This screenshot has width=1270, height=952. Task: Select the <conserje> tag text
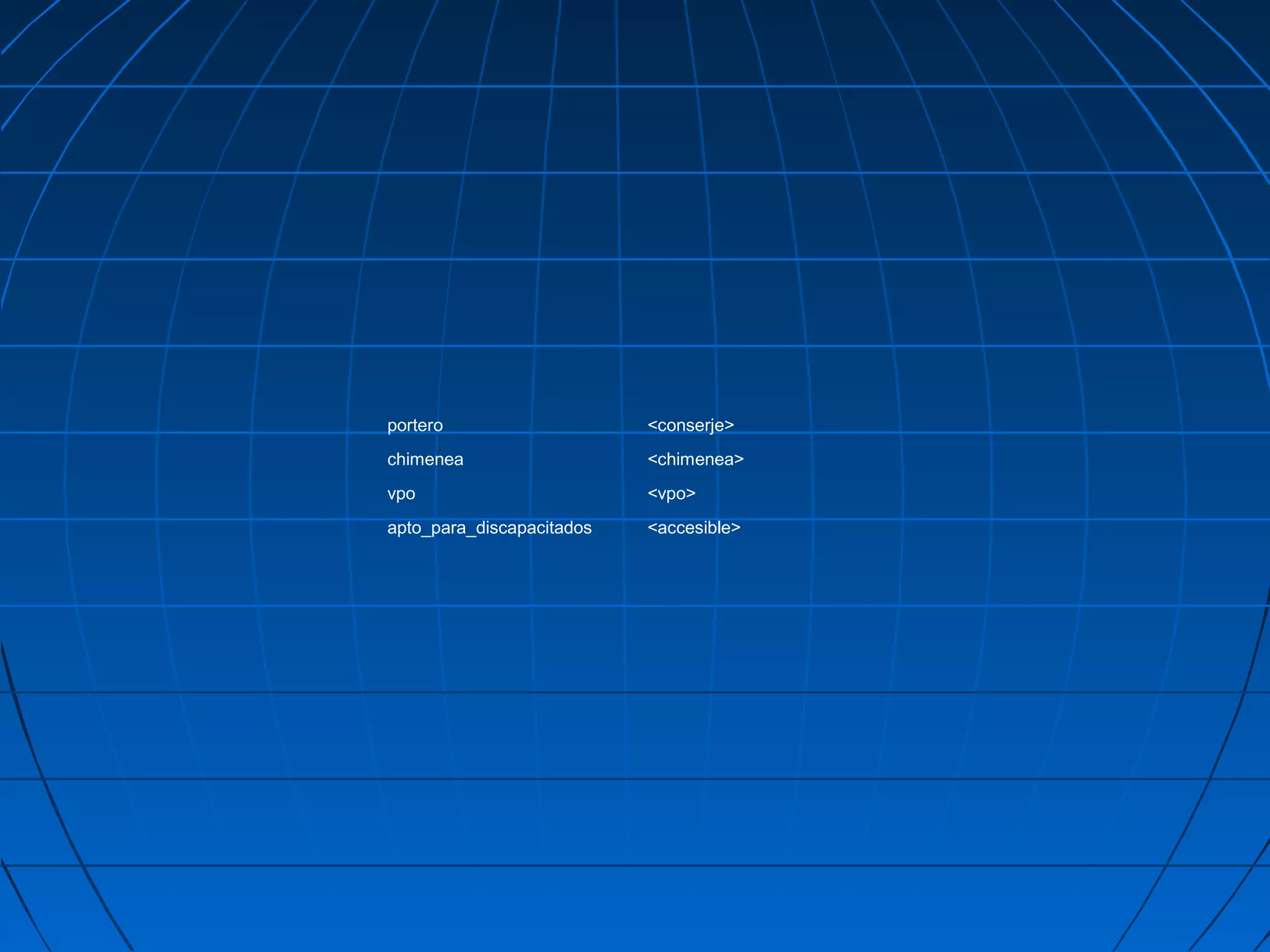click(690, 426)
